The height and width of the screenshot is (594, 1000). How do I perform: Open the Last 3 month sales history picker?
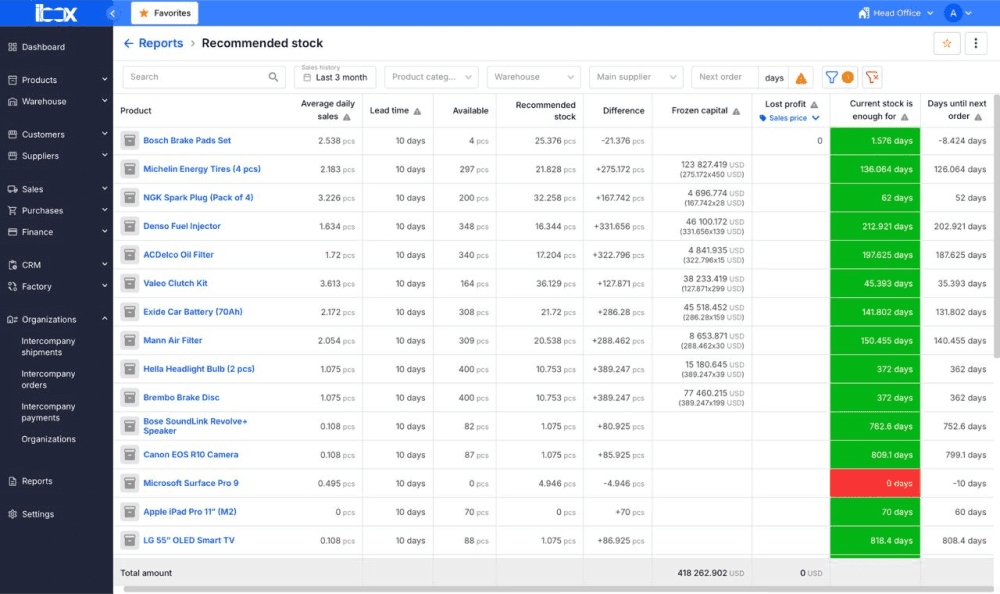click(x=335, y=77)
